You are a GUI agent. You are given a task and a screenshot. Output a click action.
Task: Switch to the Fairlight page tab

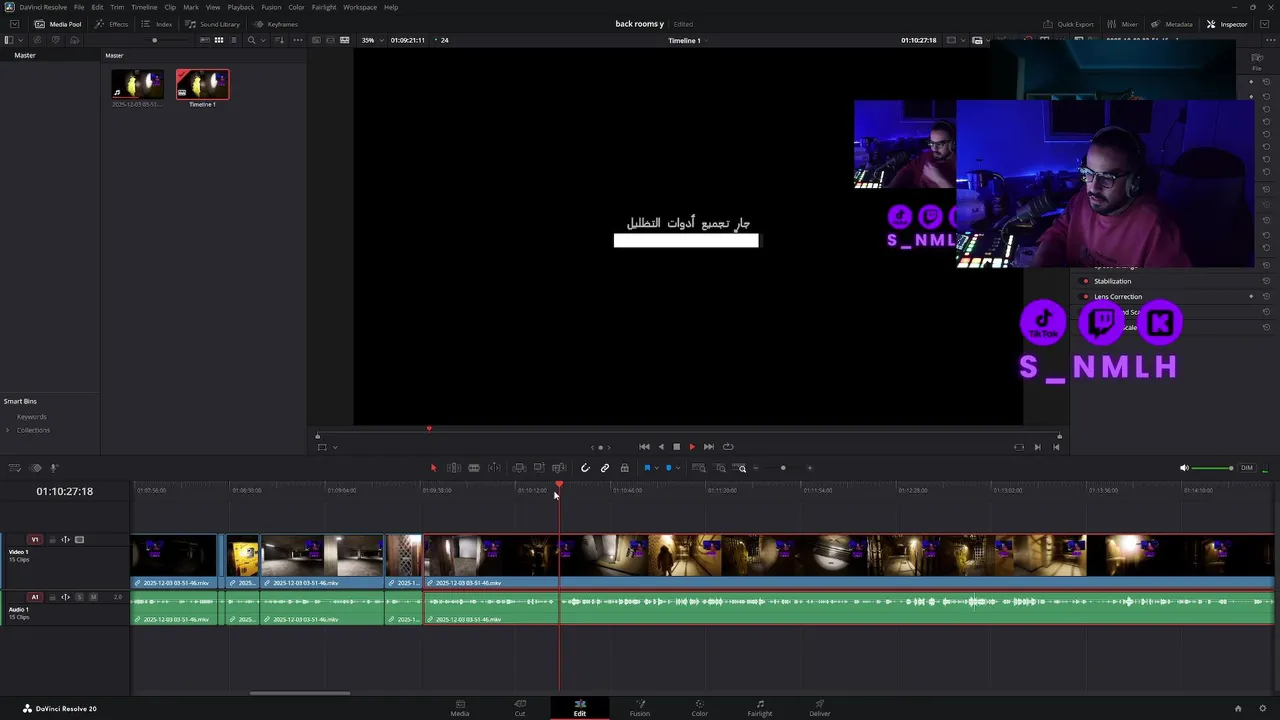coord(760,708)
